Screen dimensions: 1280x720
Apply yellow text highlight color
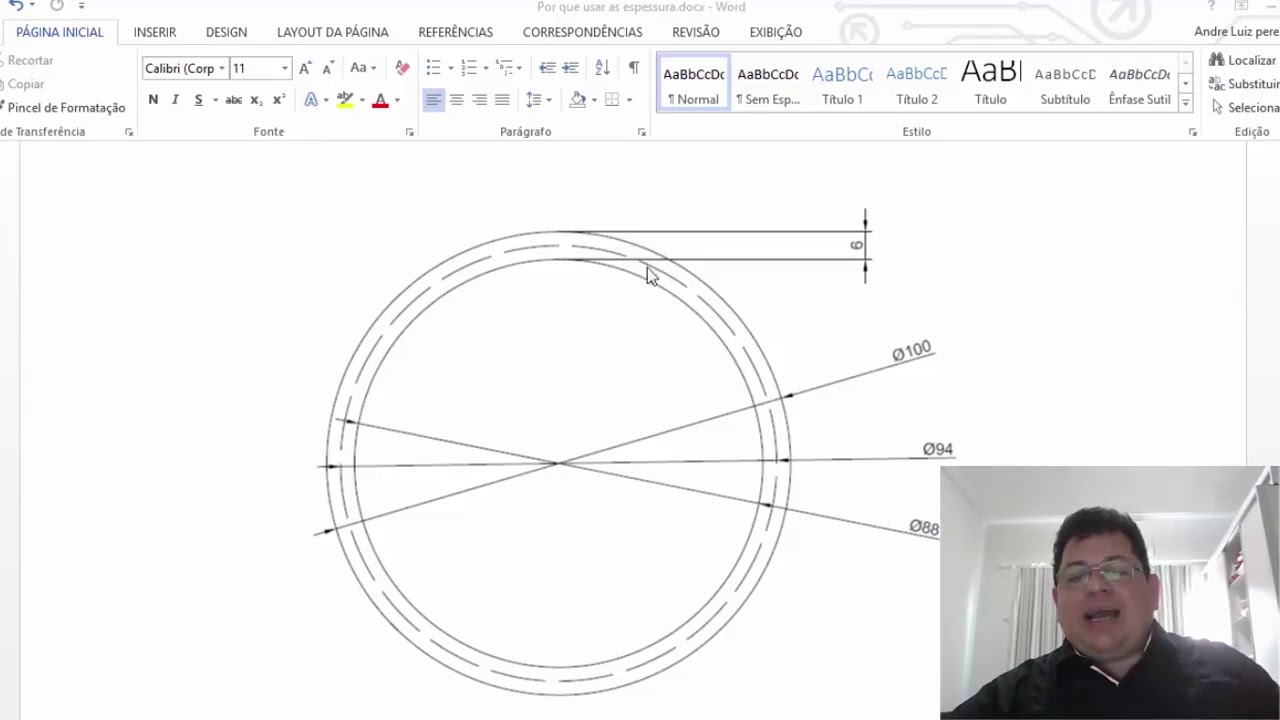pyautogui.click(x=345, y=99)
